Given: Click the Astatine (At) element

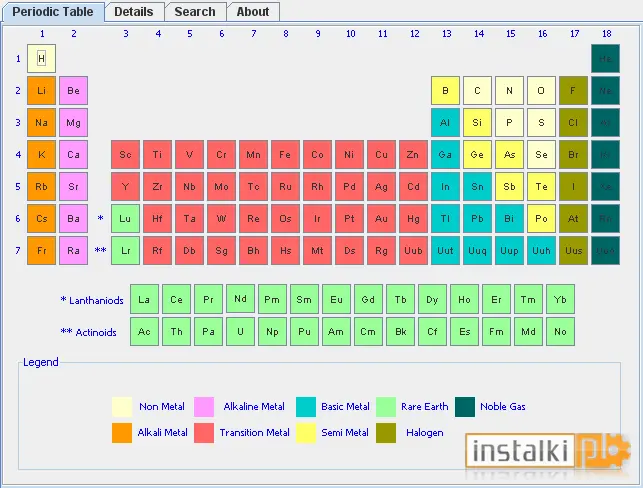Looking at the screenshot, I should click(x=573, y=219).
